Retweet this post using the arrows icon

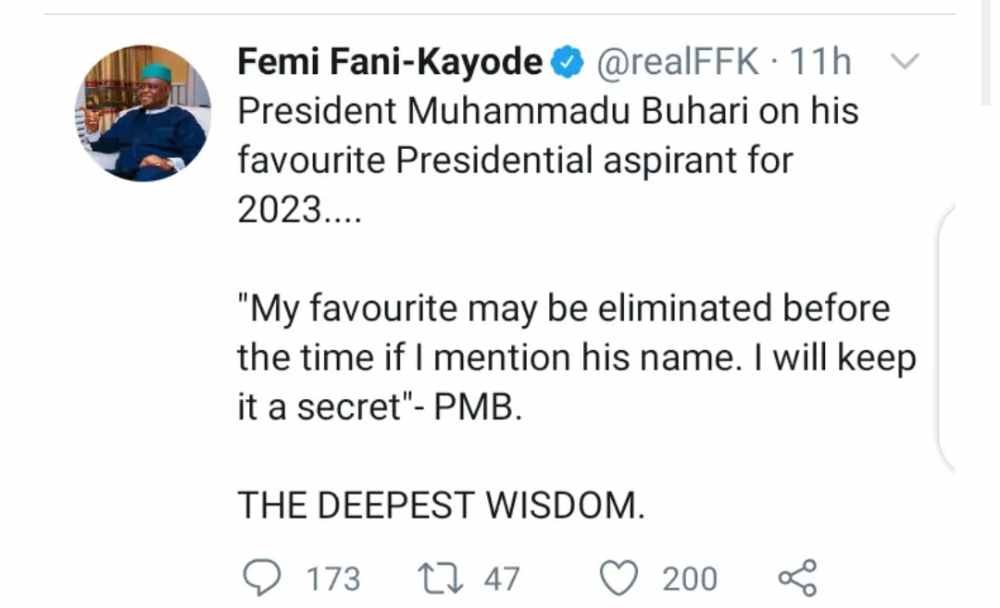(440, 579)
